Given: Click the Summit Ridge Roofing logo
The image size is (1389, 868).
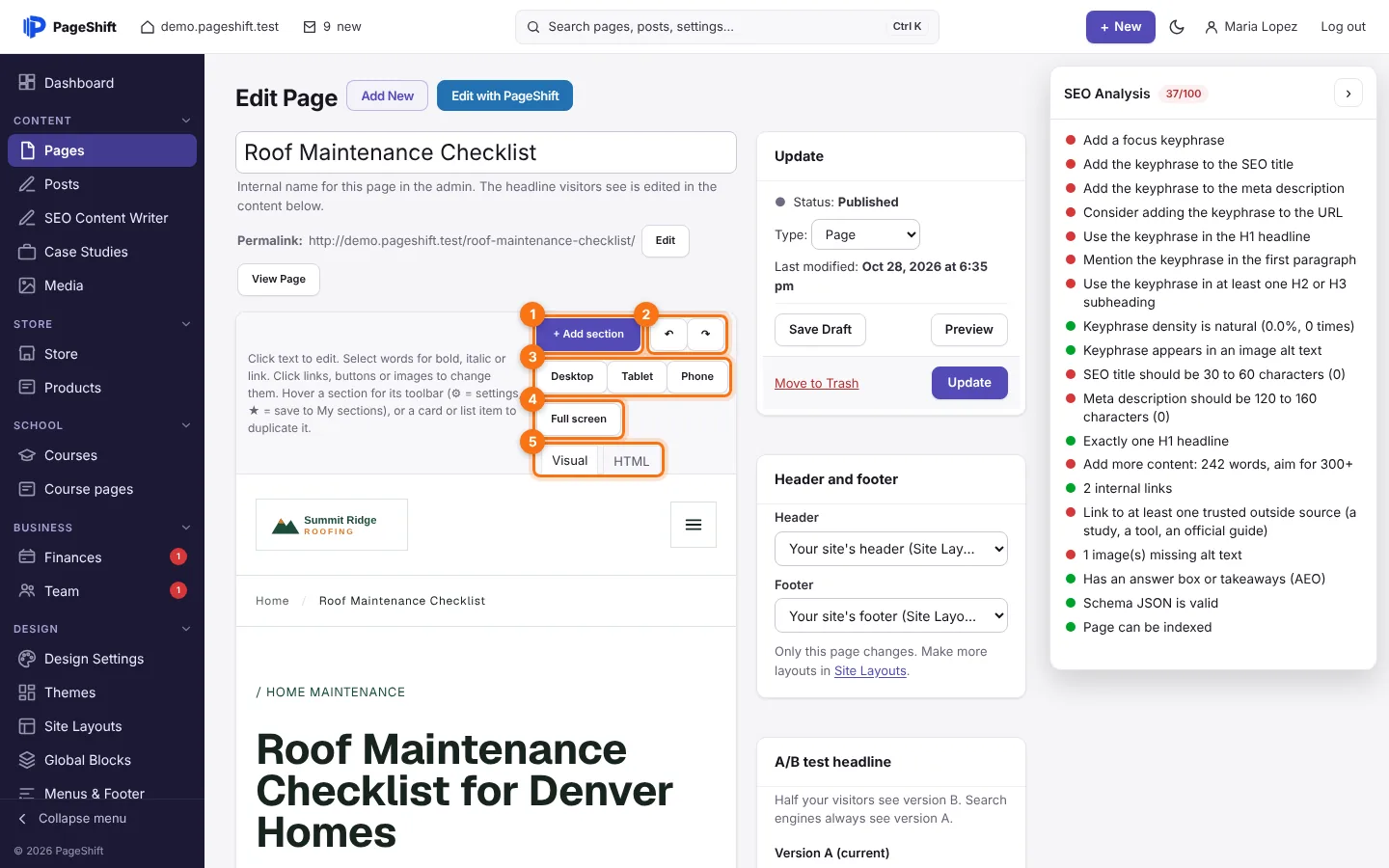Looking at the screenshot, I should [x=332, y=525].
